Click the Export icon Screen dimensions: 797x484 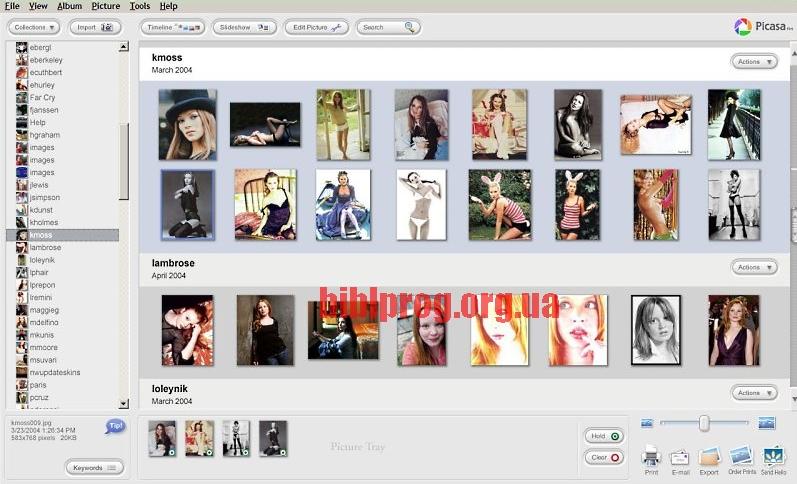click(709, 460)
